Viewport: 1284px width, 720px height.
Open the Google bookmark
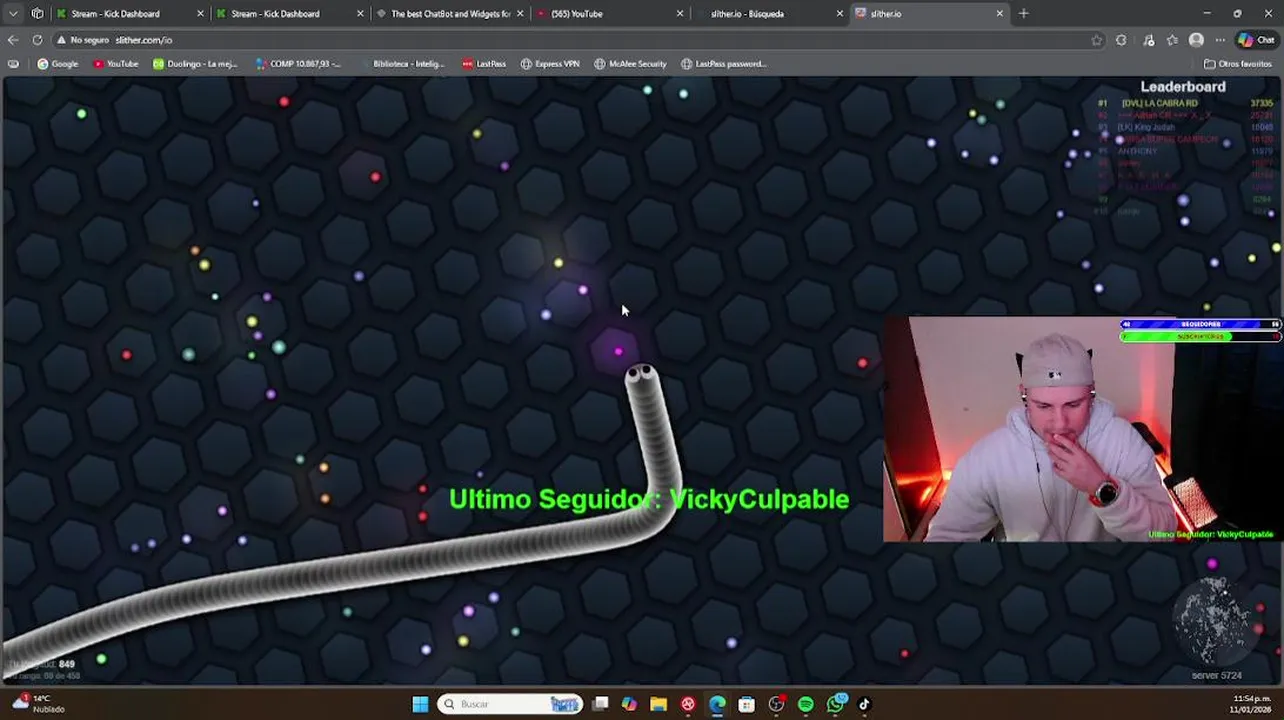58,64
